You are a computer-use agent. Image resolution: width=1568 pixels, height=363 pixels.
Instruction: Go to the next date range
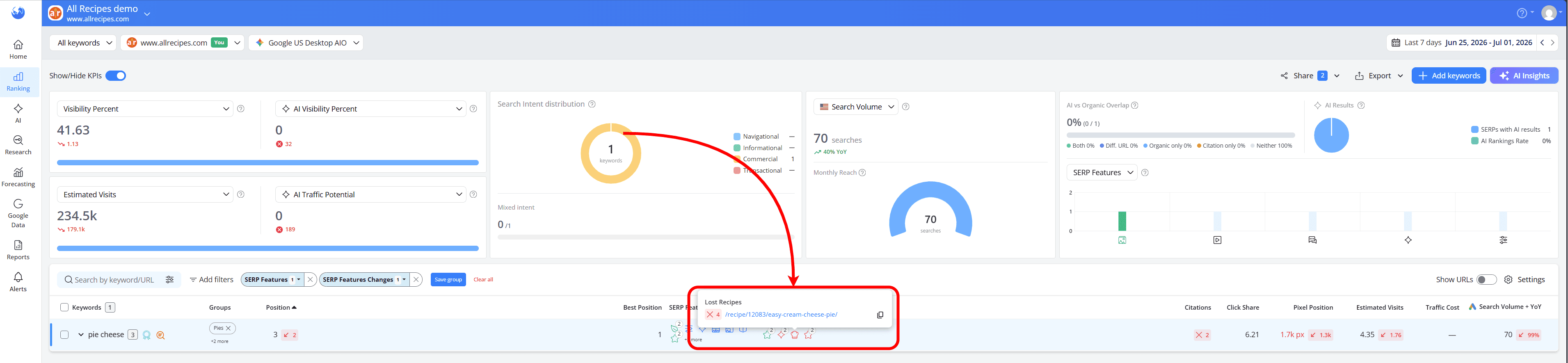pyautogui.click(x=1553, y=43)
